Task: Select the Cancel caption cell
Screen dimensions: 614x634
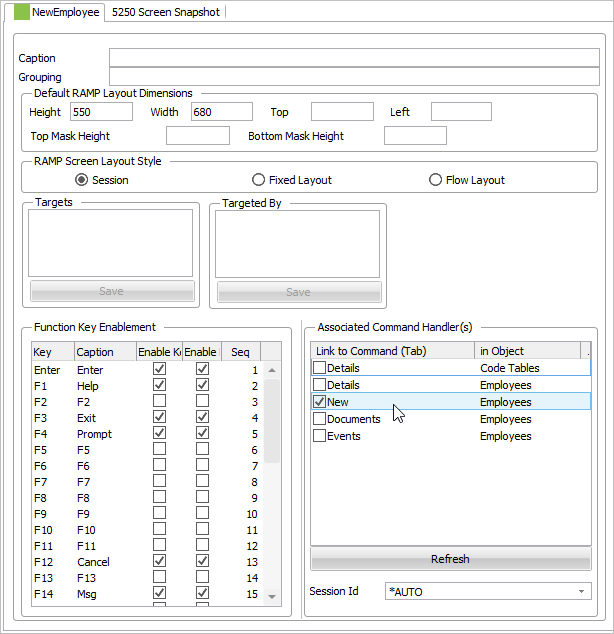Action: [93, 562]
